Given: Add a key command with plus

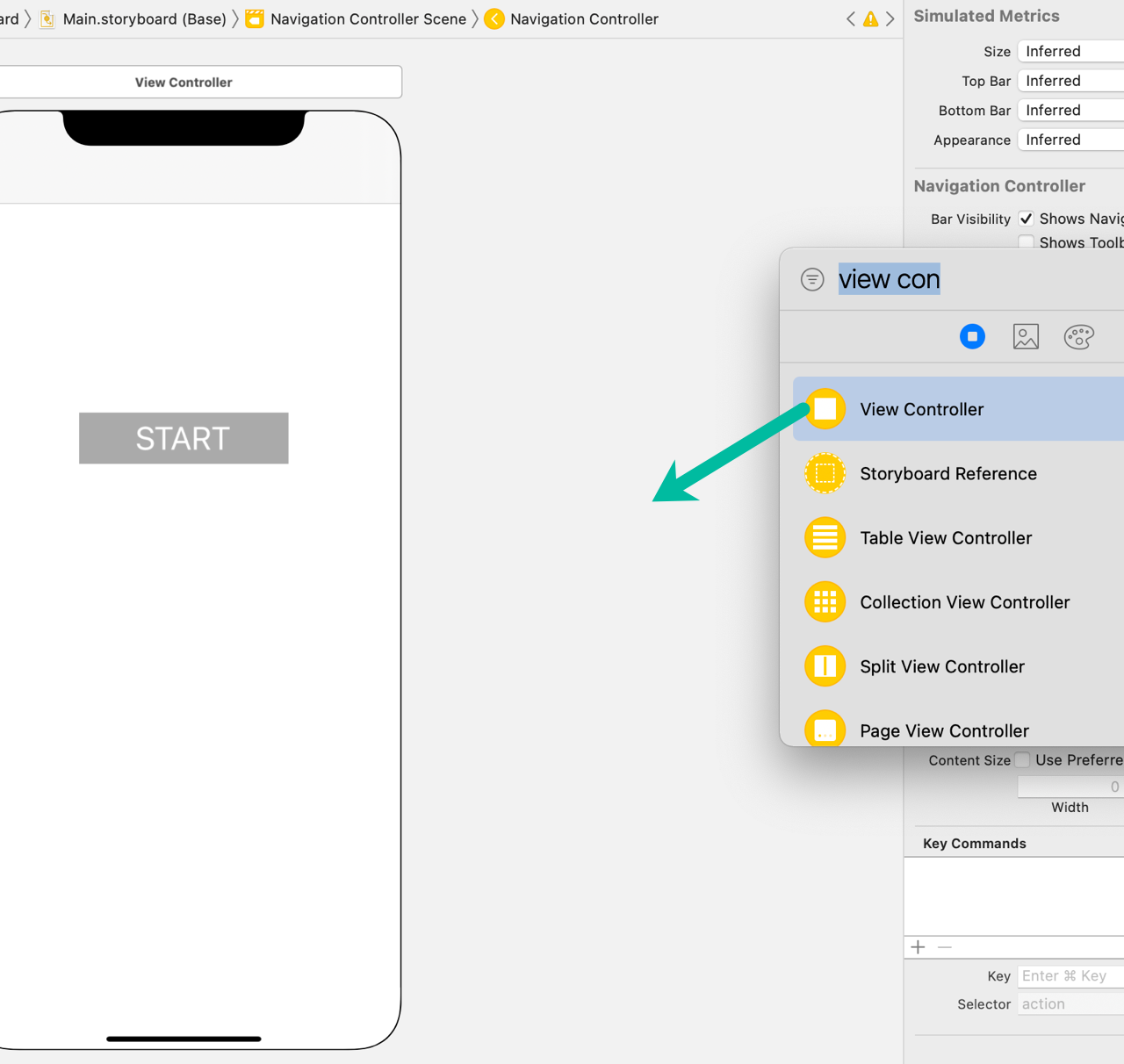Looking at the screenshot, I should point(918,946).
